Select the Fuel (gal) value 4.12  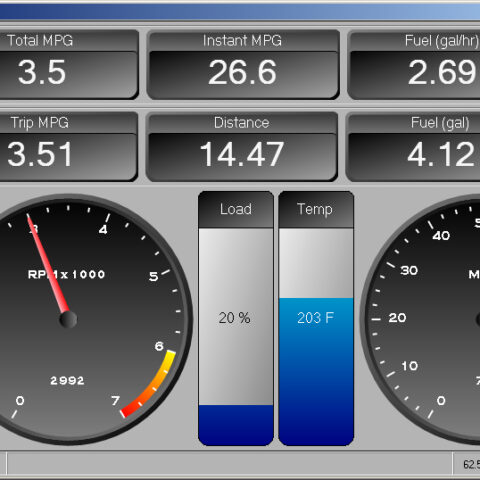pyautogui.click(x=441, y=154)
